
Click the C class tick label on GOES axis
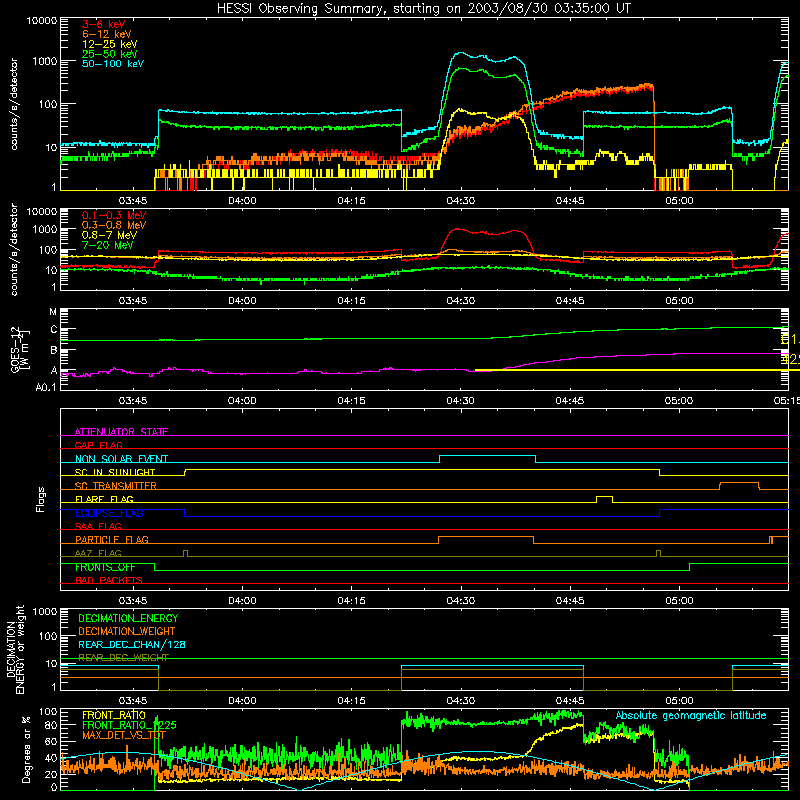tap(54, 330)
